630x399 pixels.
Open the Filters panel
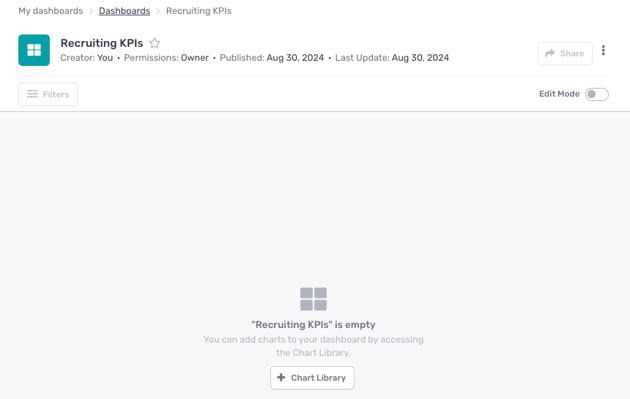click(48, 94)
